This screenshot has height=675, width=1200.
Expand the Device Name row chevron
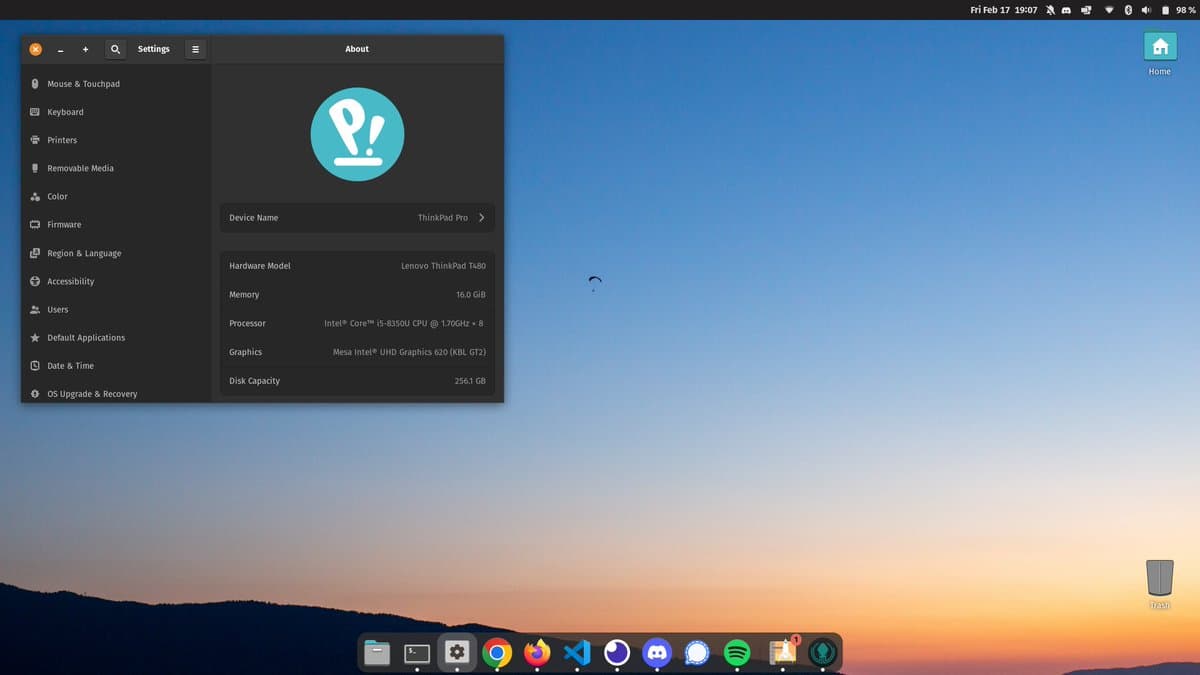pos(482,217)
